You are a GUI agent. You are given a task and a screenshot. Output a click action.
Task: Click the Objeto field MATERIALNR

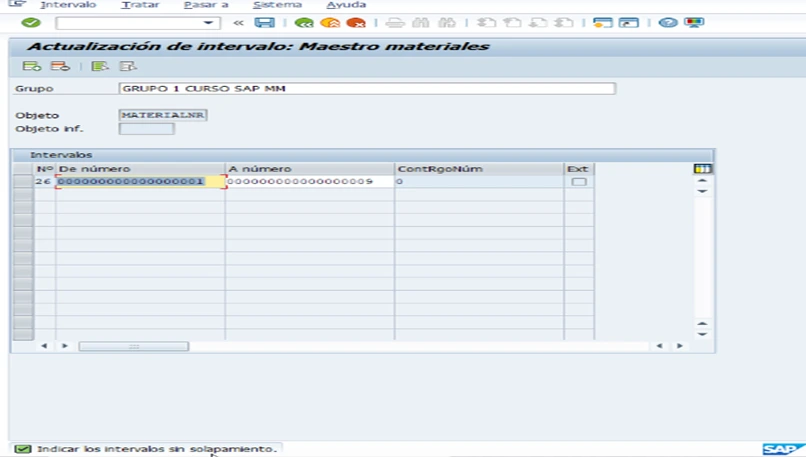163,115
